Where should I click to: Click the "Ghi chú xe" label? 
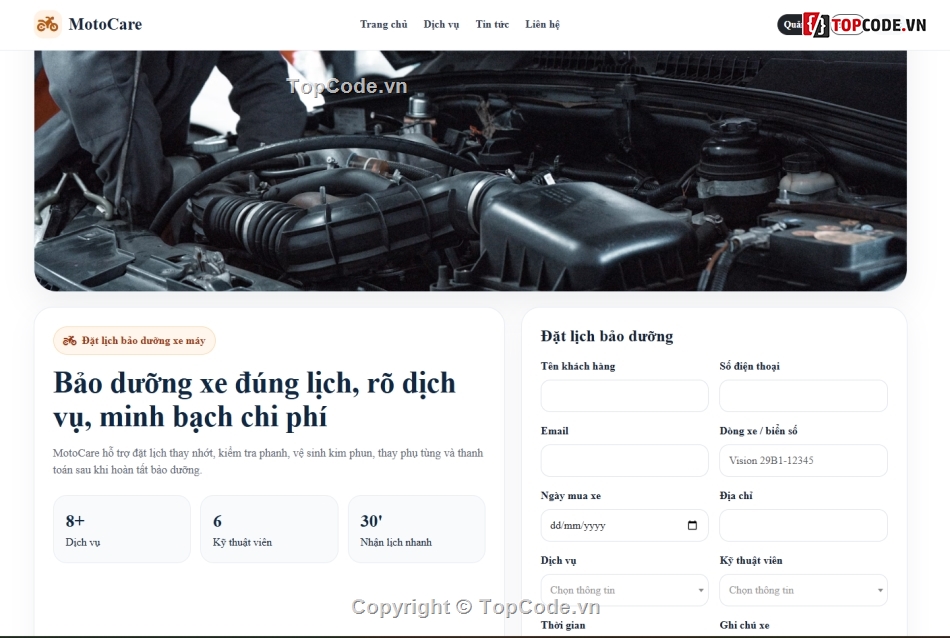(x=745, y=625)
